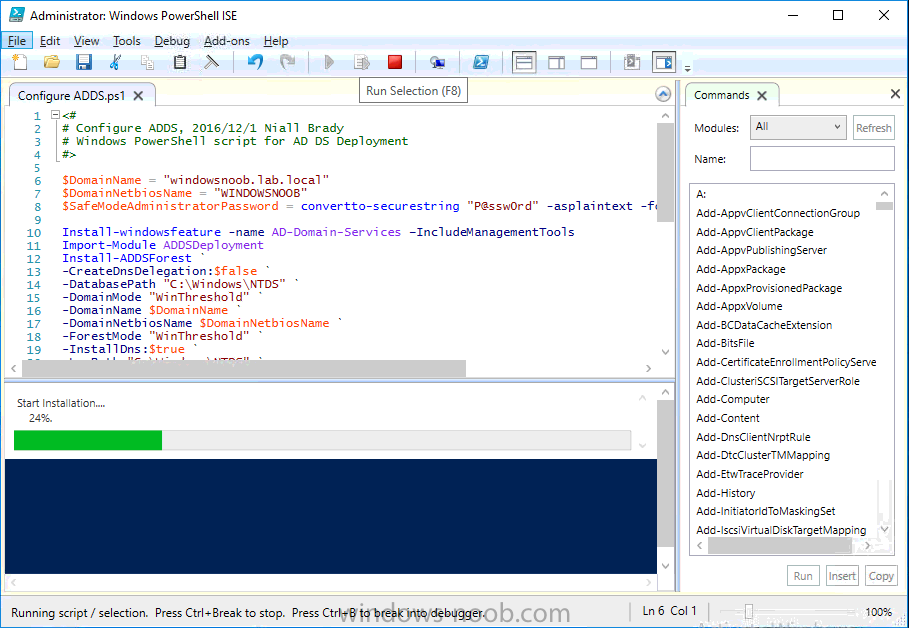Click the $DomainName variable on line 6

coord(101,180)
